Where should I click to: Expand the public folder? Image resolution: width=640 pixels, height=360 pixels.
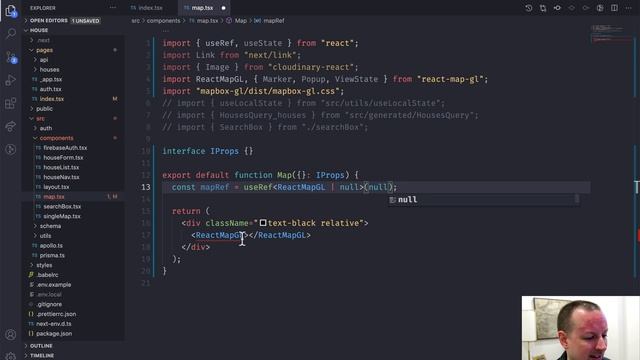click(44, 109)
